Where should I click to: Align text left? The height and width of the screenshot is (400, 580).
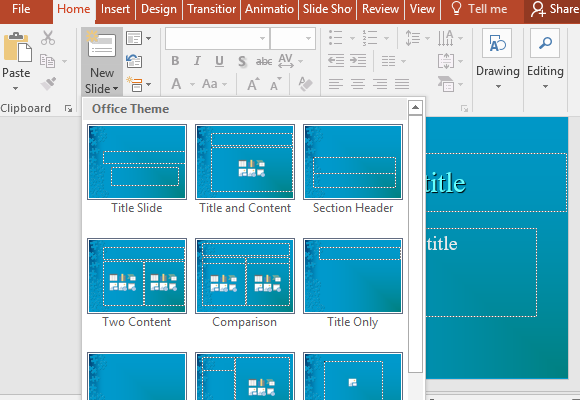[x=335, y=84]
